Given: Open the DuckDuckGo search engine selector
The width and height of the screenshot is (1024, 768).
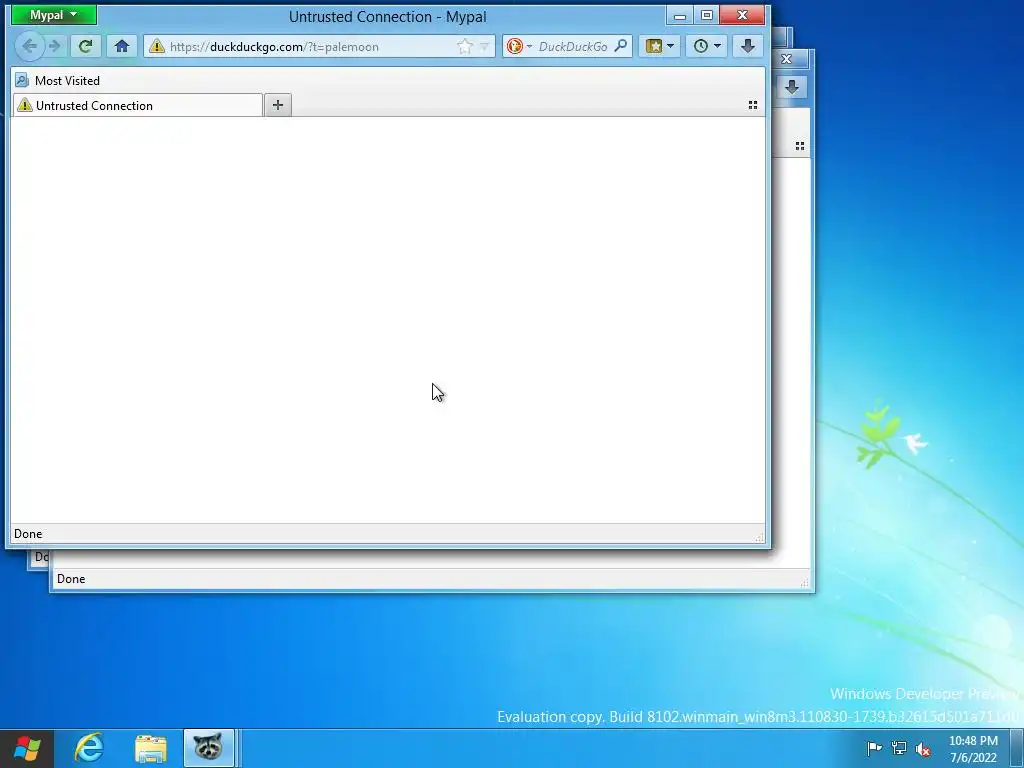Looking at the screenshot, I should point(520,46).
